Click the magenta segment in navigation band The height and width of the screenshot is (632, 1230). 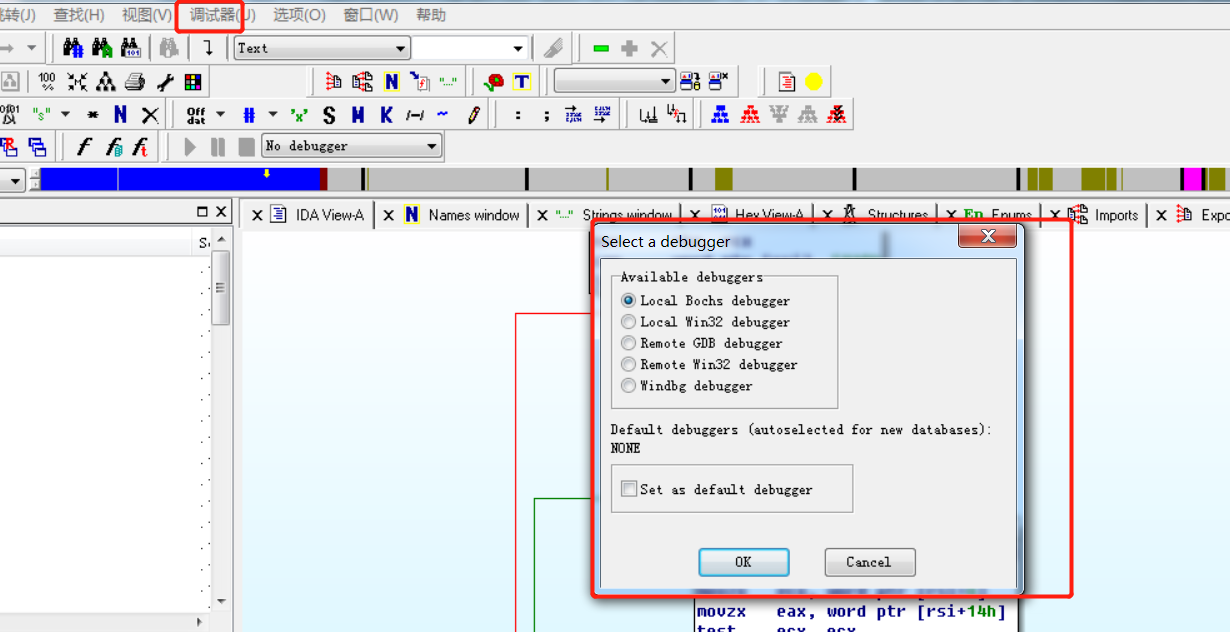click(1191, 179)
